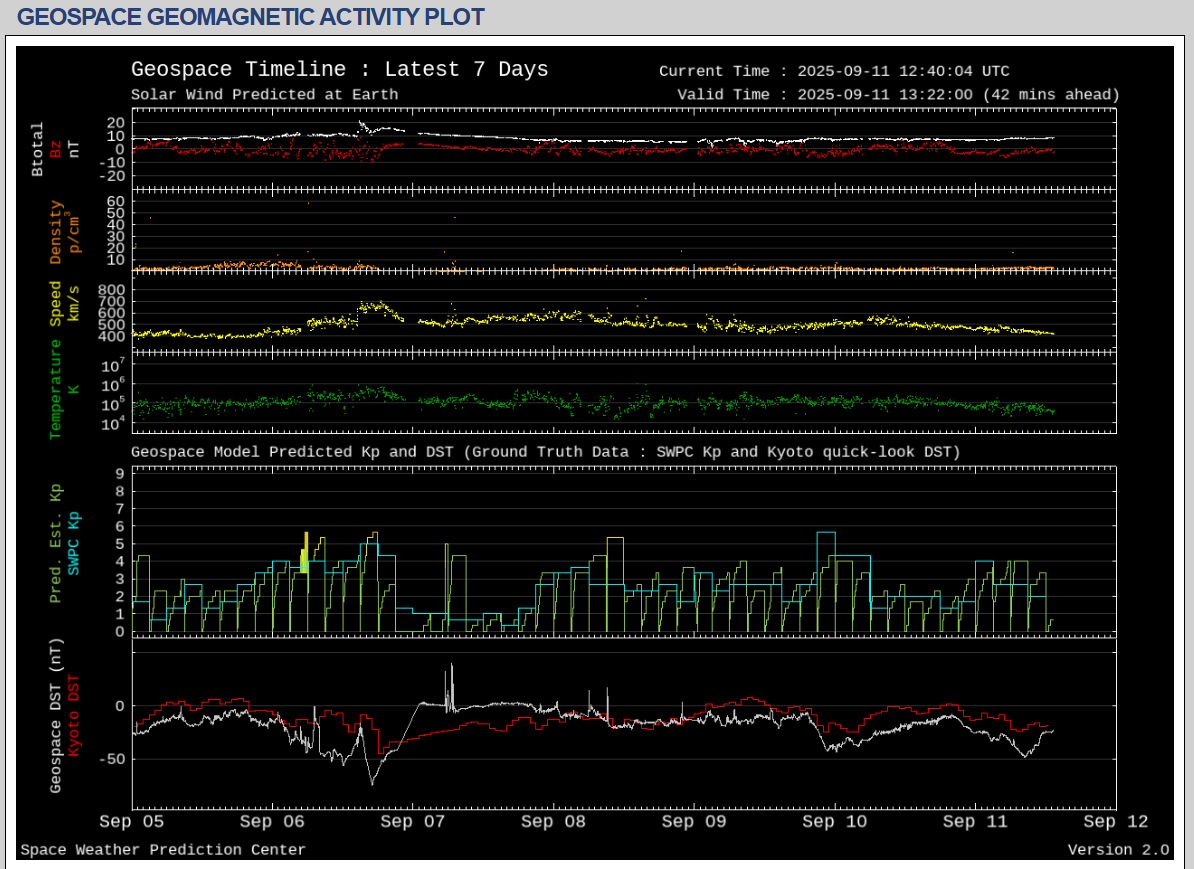Select the Sep 06 date label

pyautogui.click(x=273, y=822)
